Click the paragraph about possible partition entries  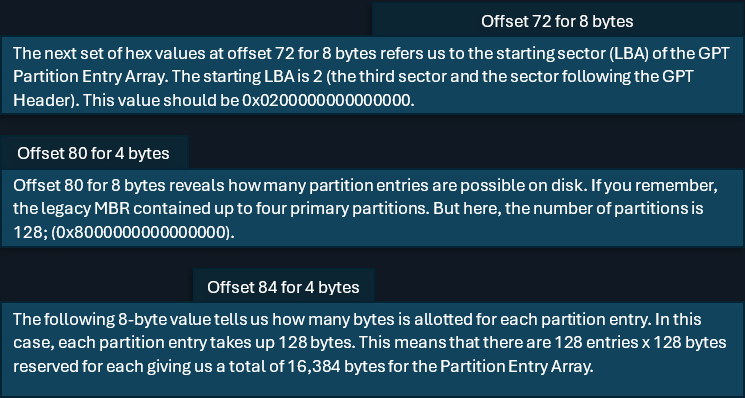372,208
